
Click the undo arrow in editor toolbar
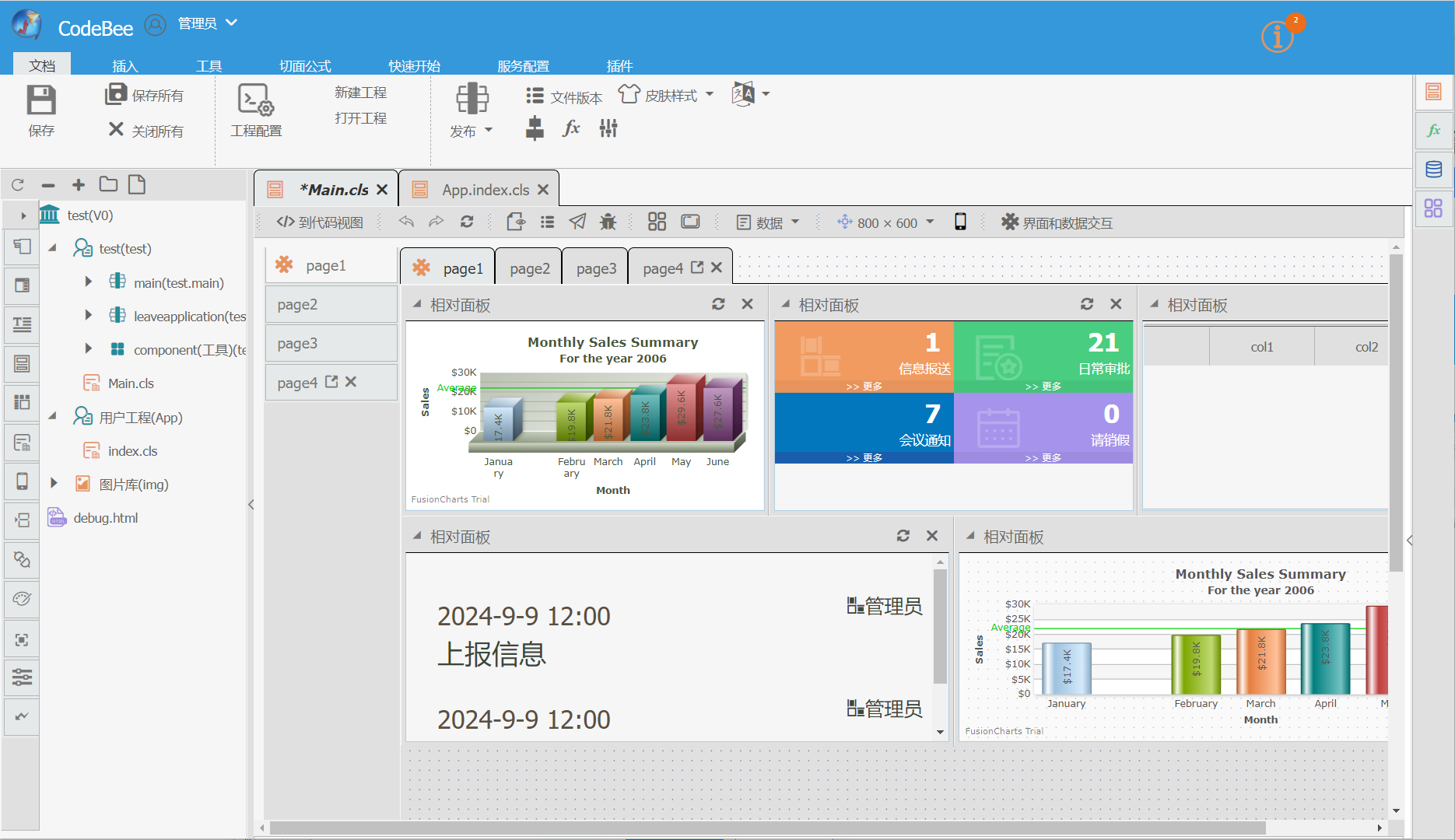click(x=406, y=222)
